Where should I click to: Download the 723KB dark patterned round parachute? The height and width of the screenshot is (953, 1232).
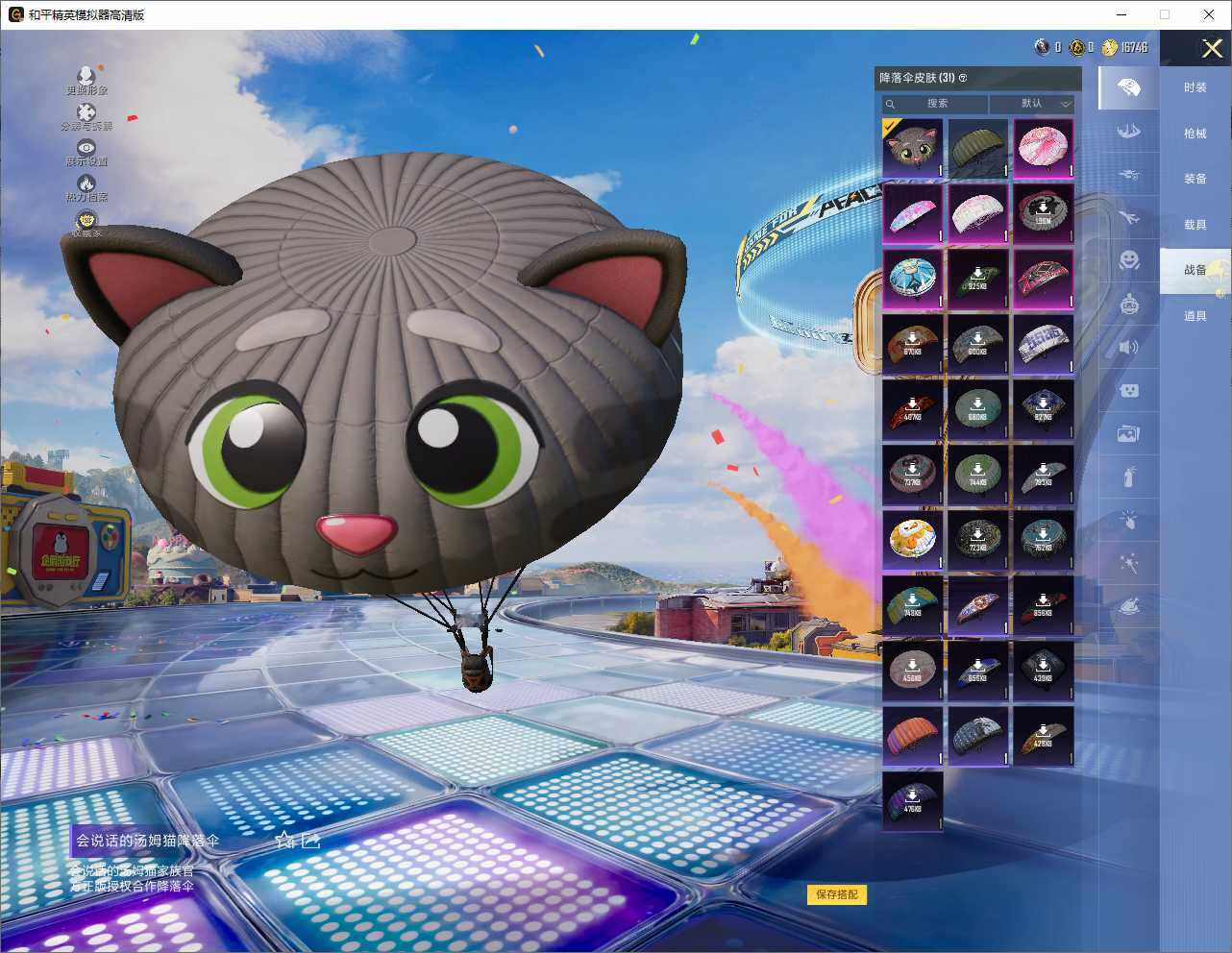(x=978, y=541)
